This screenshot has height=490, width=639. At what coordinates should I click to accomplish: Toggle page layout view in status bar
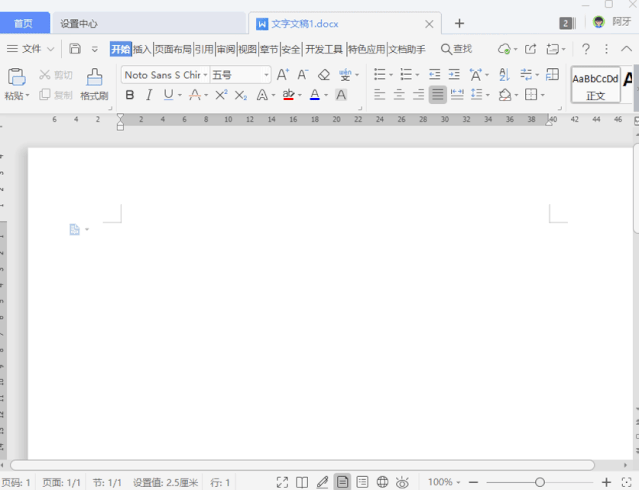343,482
